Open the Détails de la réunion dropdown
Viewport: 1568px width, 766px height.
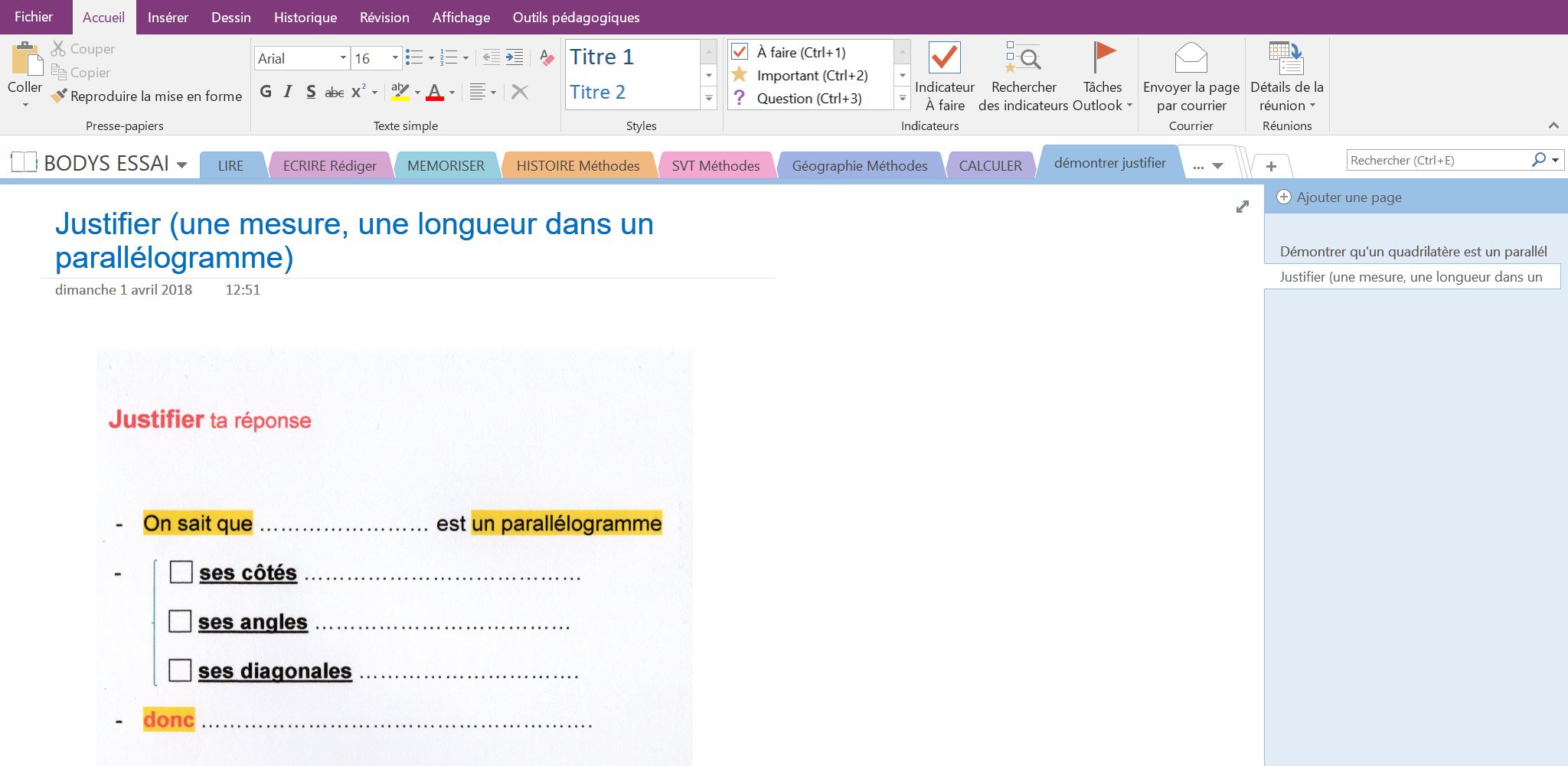1286,77
